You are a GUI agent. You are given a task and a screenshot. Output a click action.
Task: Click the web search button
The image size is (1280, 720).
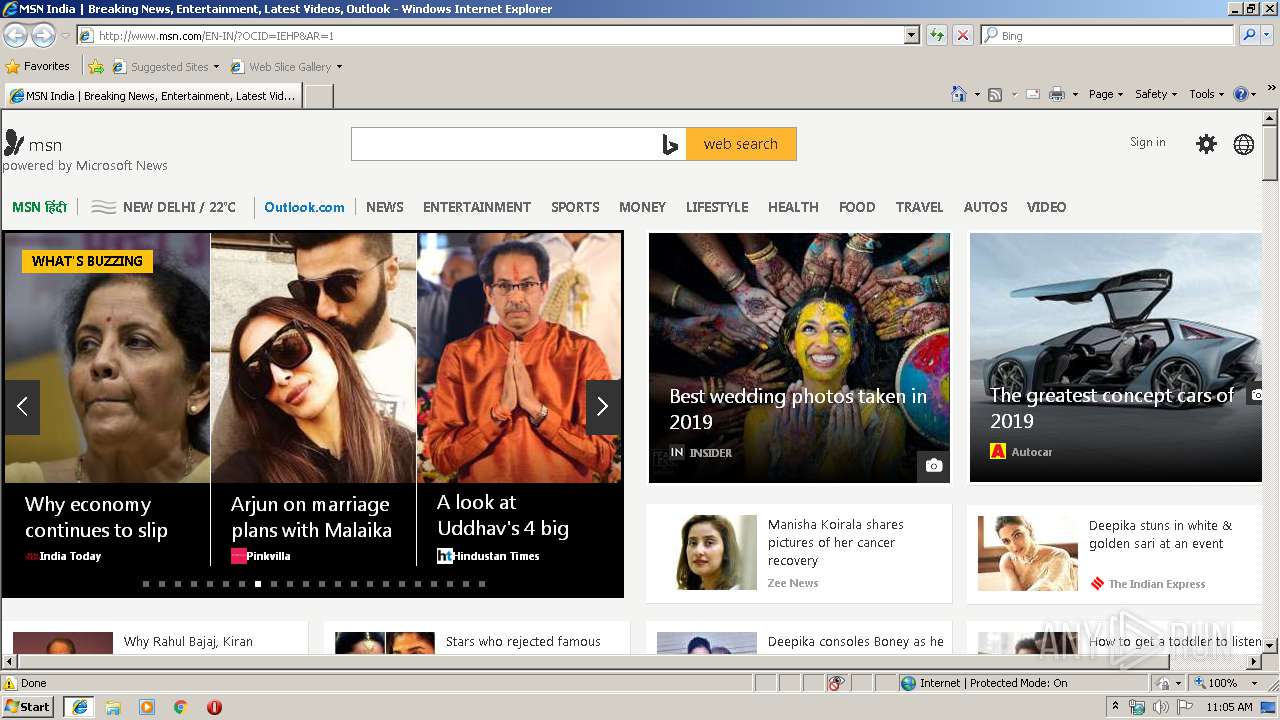tap(741, 144)
